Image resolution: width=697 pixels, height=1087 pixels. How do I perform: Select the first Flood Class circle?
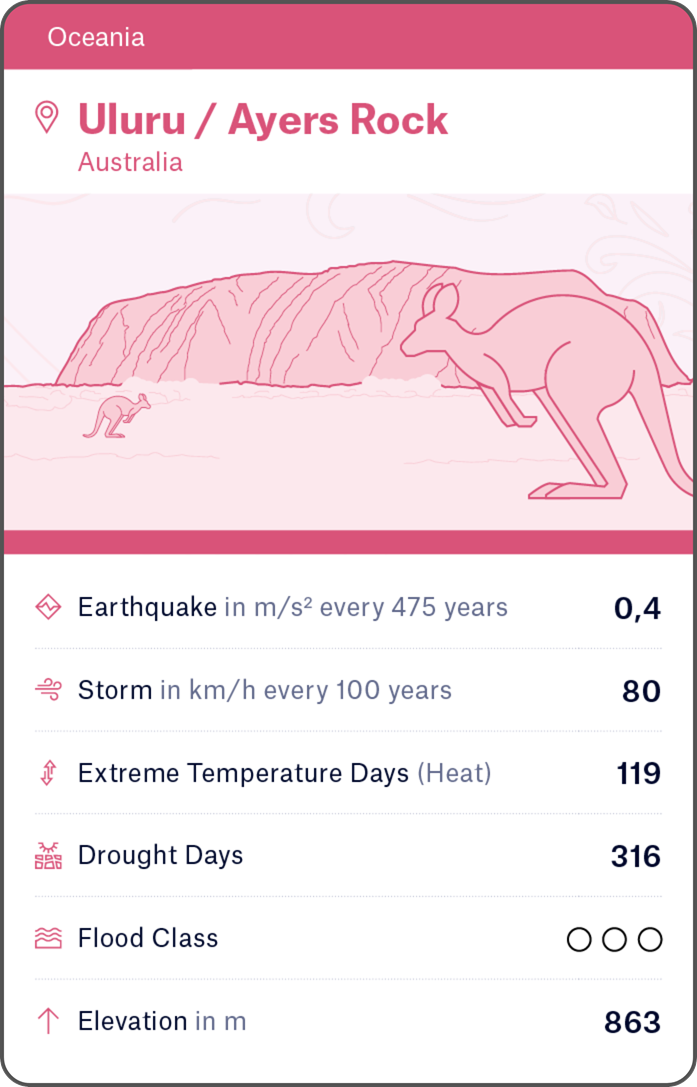(x=579, y=939)
